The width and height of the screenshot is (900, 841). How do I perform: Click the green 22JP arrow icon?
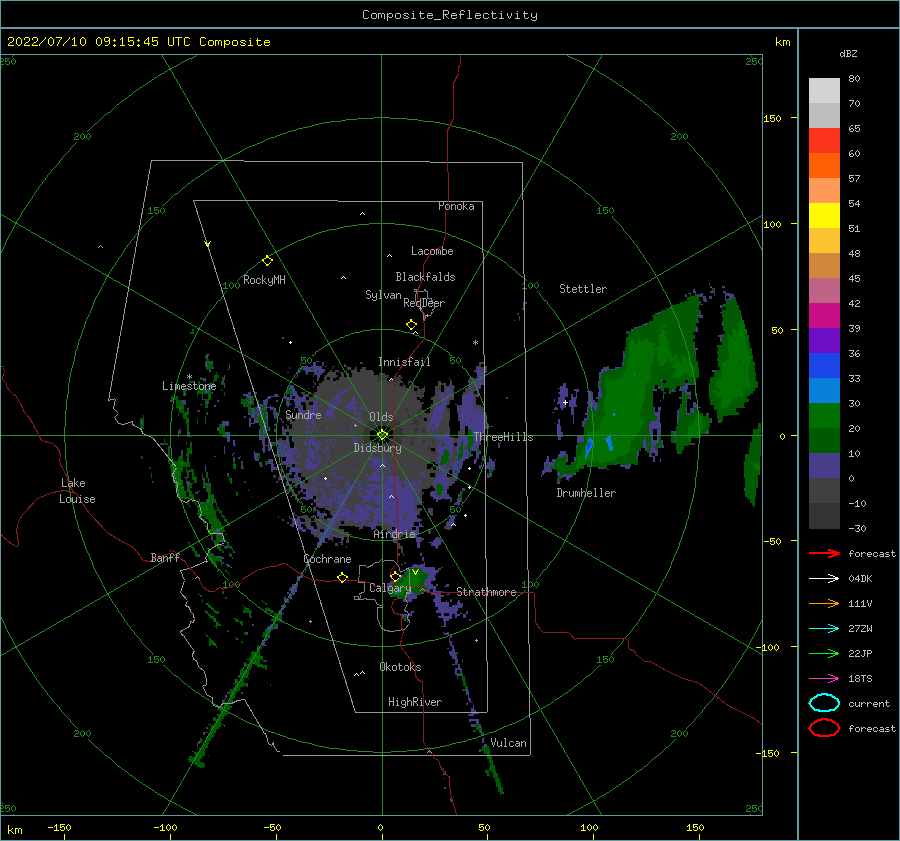(x=824, y=653)
